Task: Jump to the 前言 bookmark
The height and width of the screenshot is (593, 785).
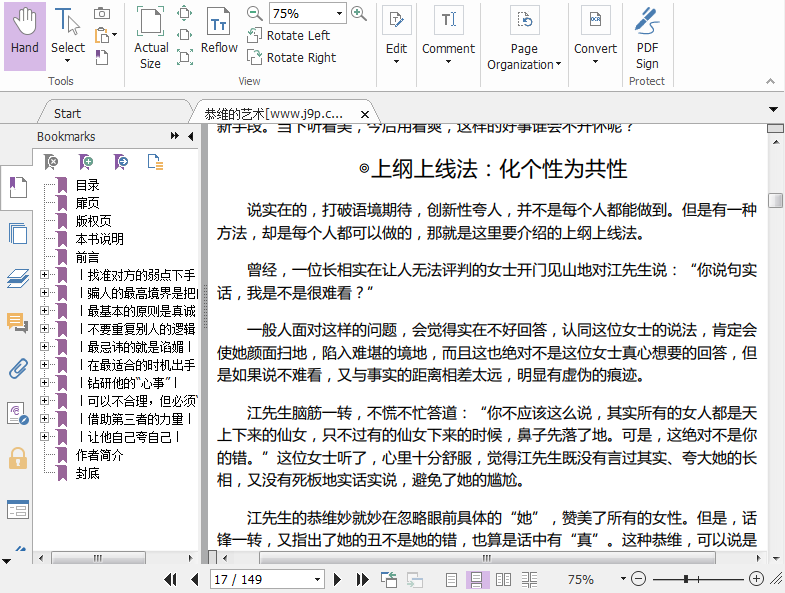Action: (x=88, y=257)
